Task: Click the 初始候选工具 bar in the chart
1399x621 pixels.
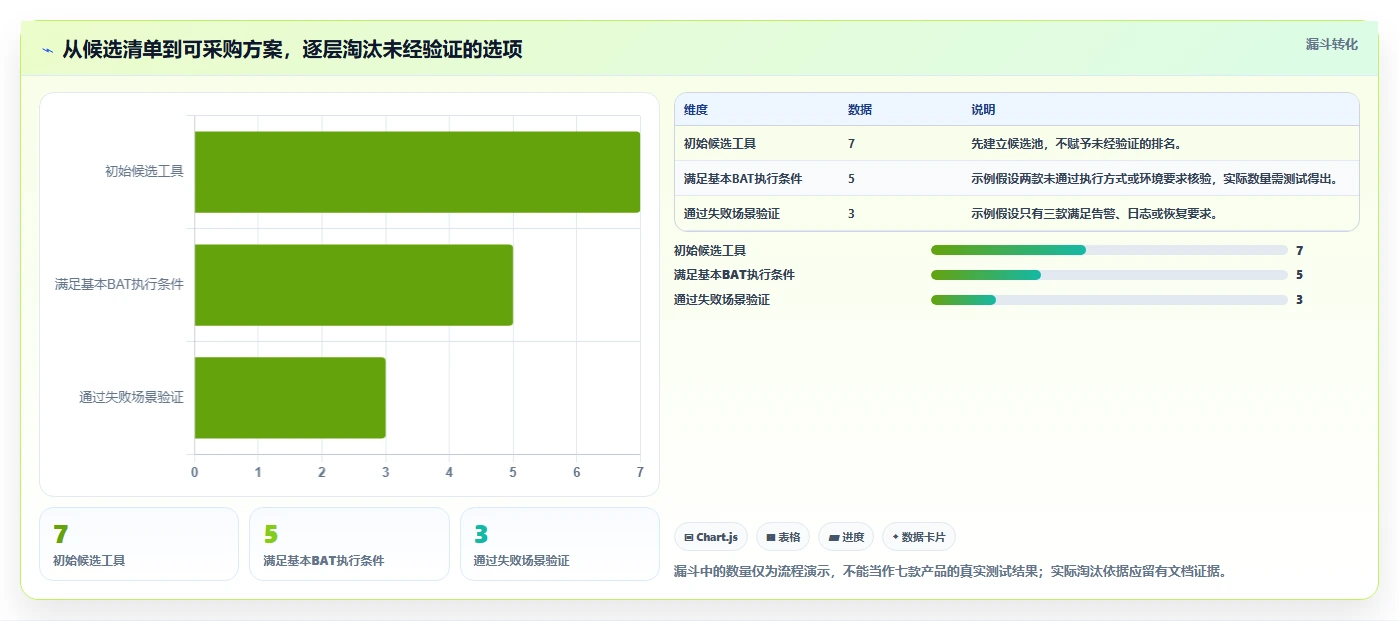Action: point(417,172)
